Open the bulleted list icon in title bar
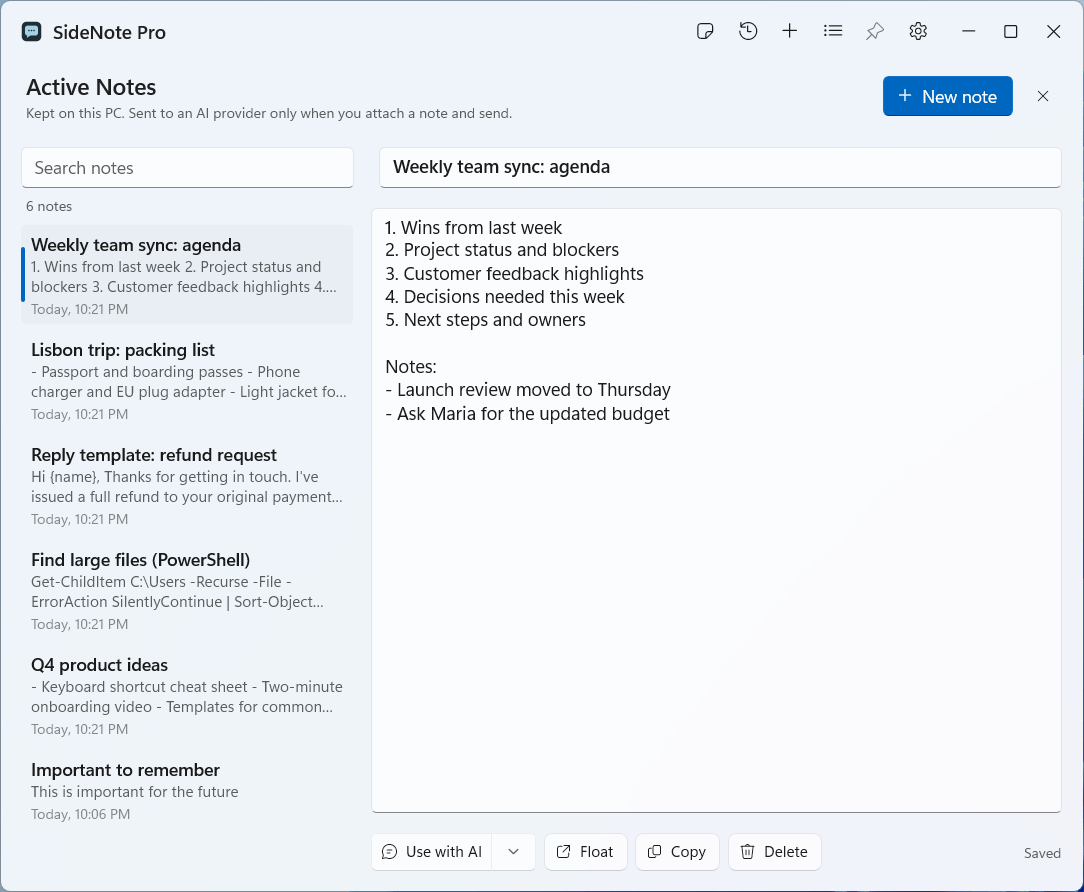 click(x=833, y=31)
